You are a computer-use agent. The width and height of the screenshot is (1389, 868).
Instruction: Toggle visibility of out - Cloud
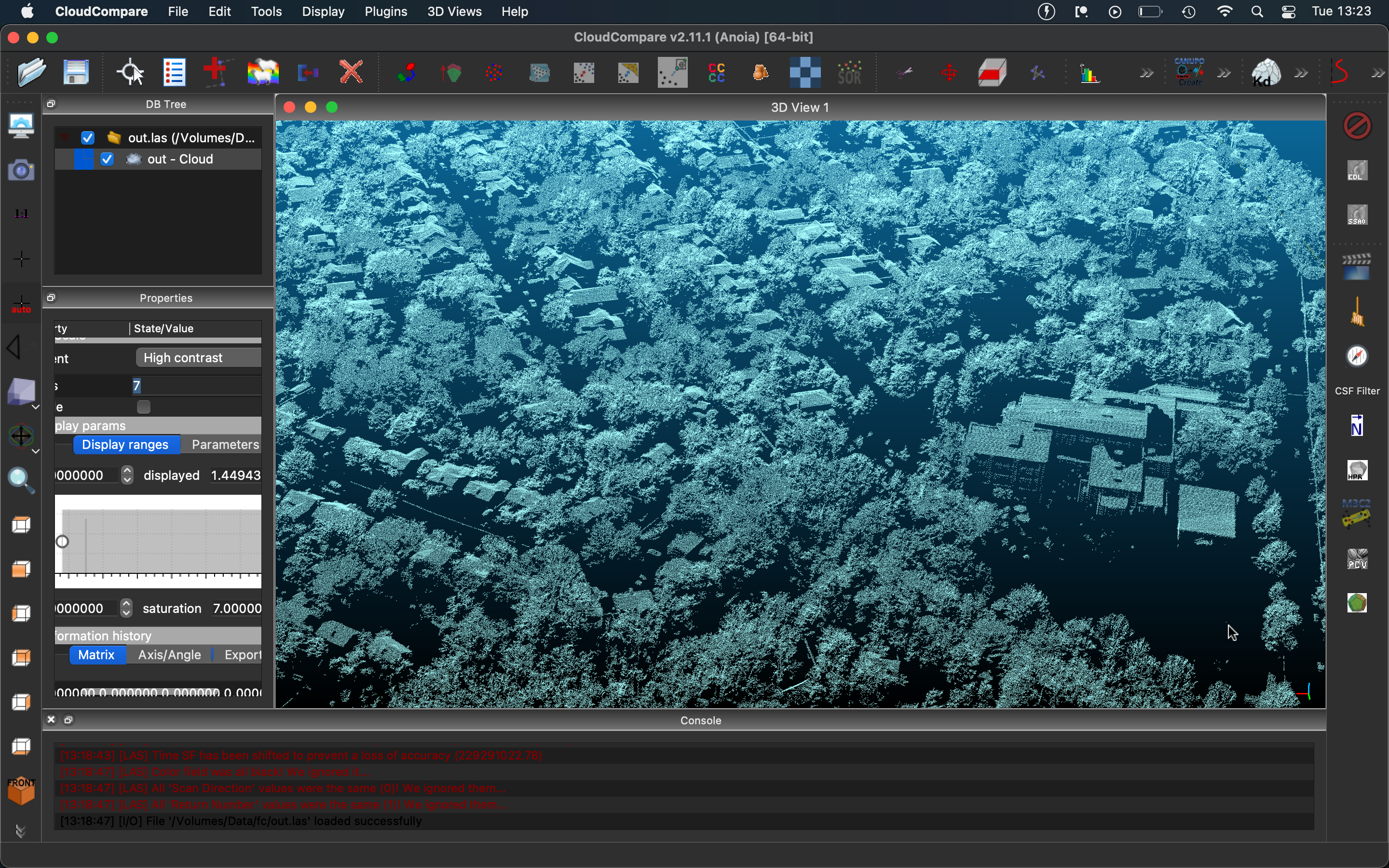point(108,160)
